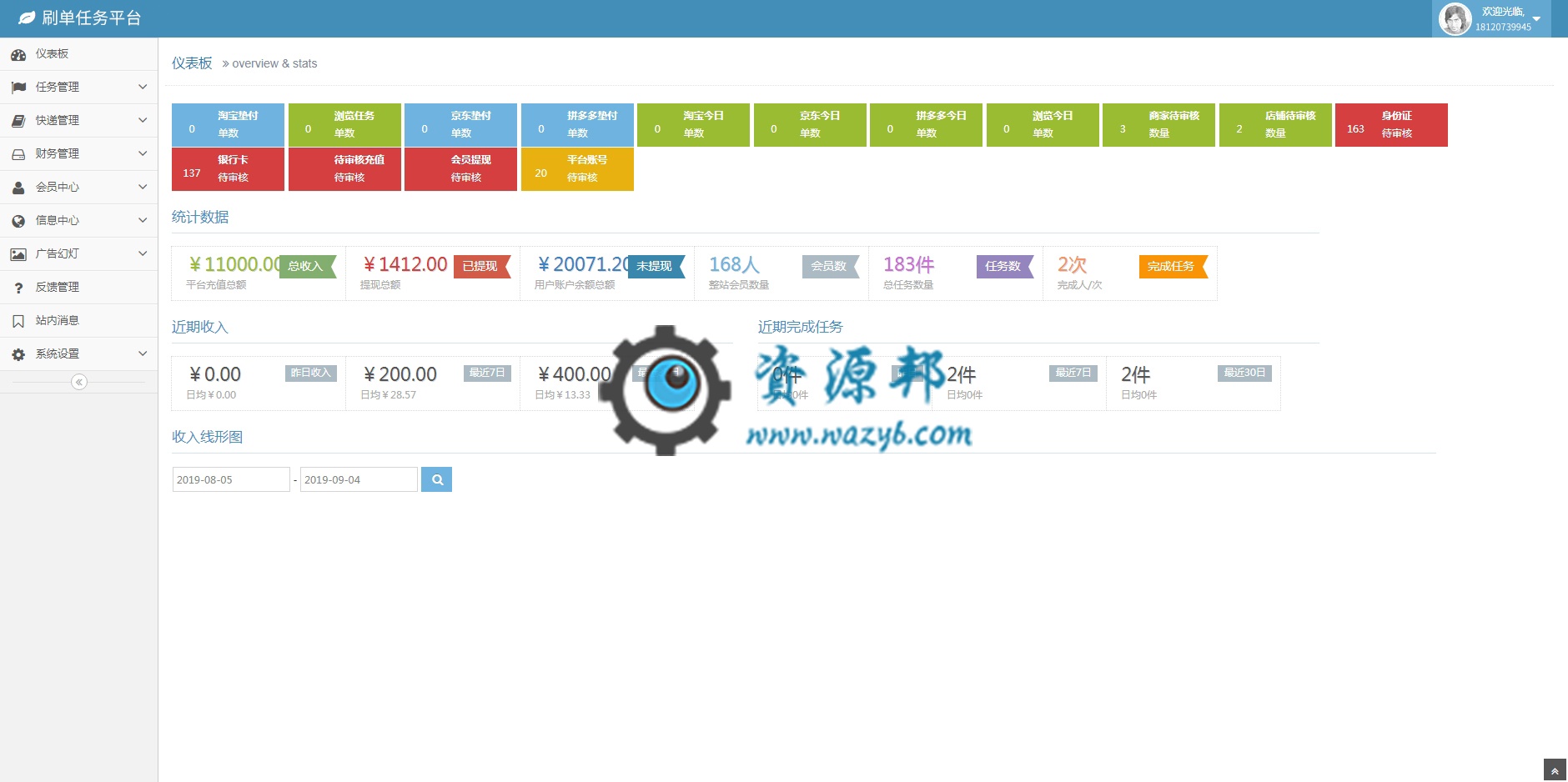The image size is (1568, 782).
Task: Open the 店铺待审核 数量 tile
Action: point(1275,125)
